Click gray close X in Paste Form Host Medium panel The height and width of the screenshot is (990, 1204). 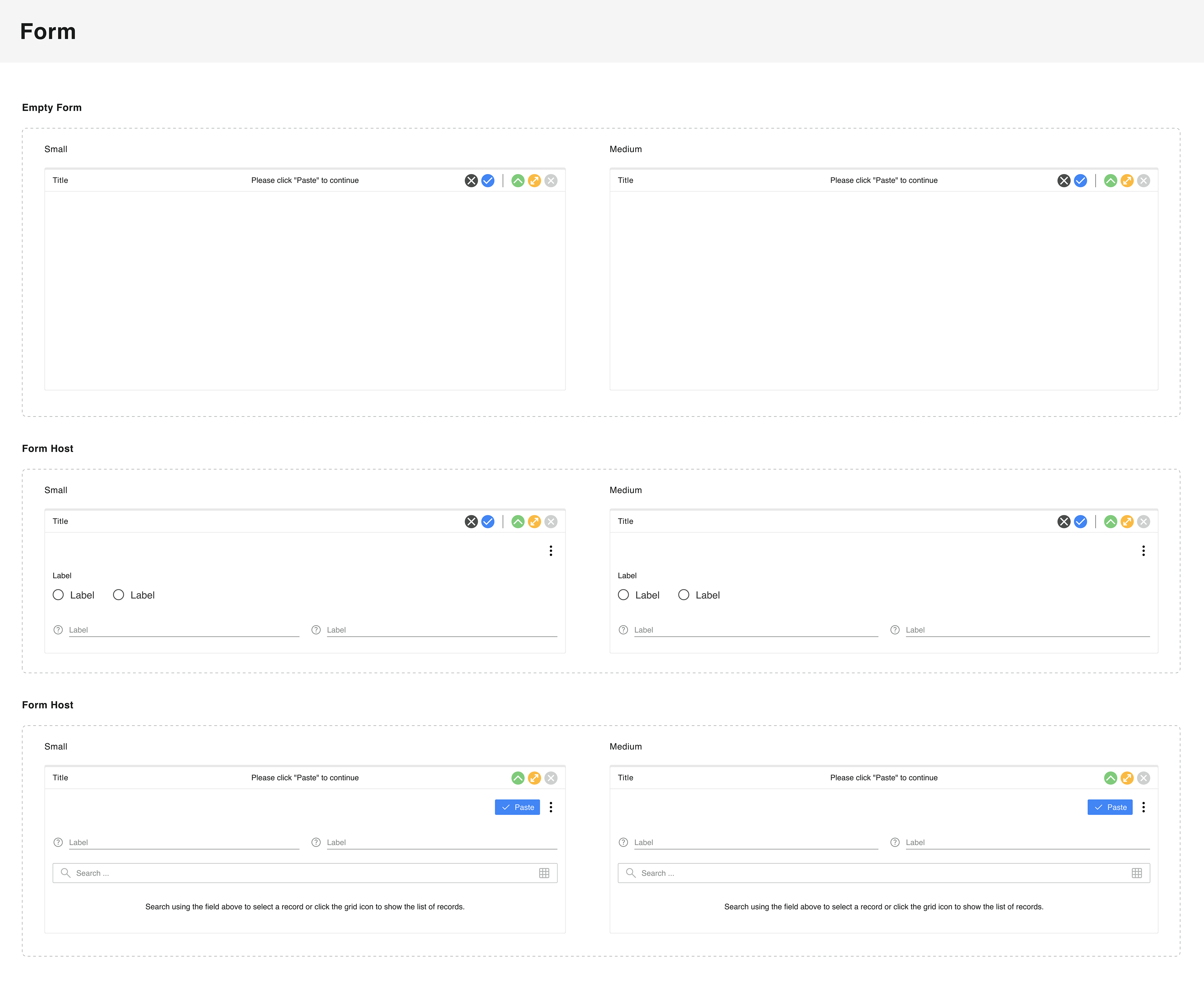coord(1143,778)
